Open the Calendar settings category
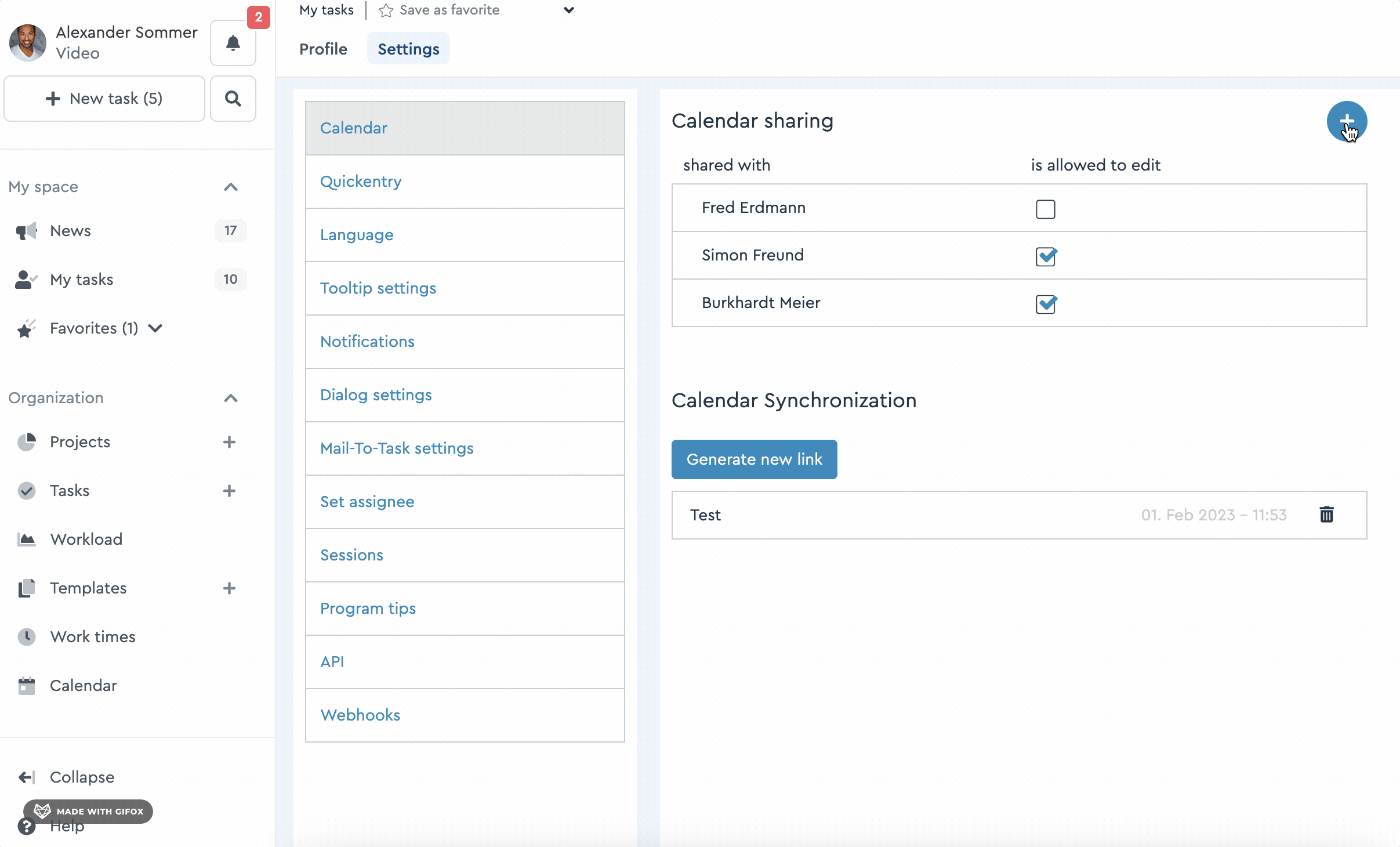Screen dimensions: 1400x847 pos(465,128)
